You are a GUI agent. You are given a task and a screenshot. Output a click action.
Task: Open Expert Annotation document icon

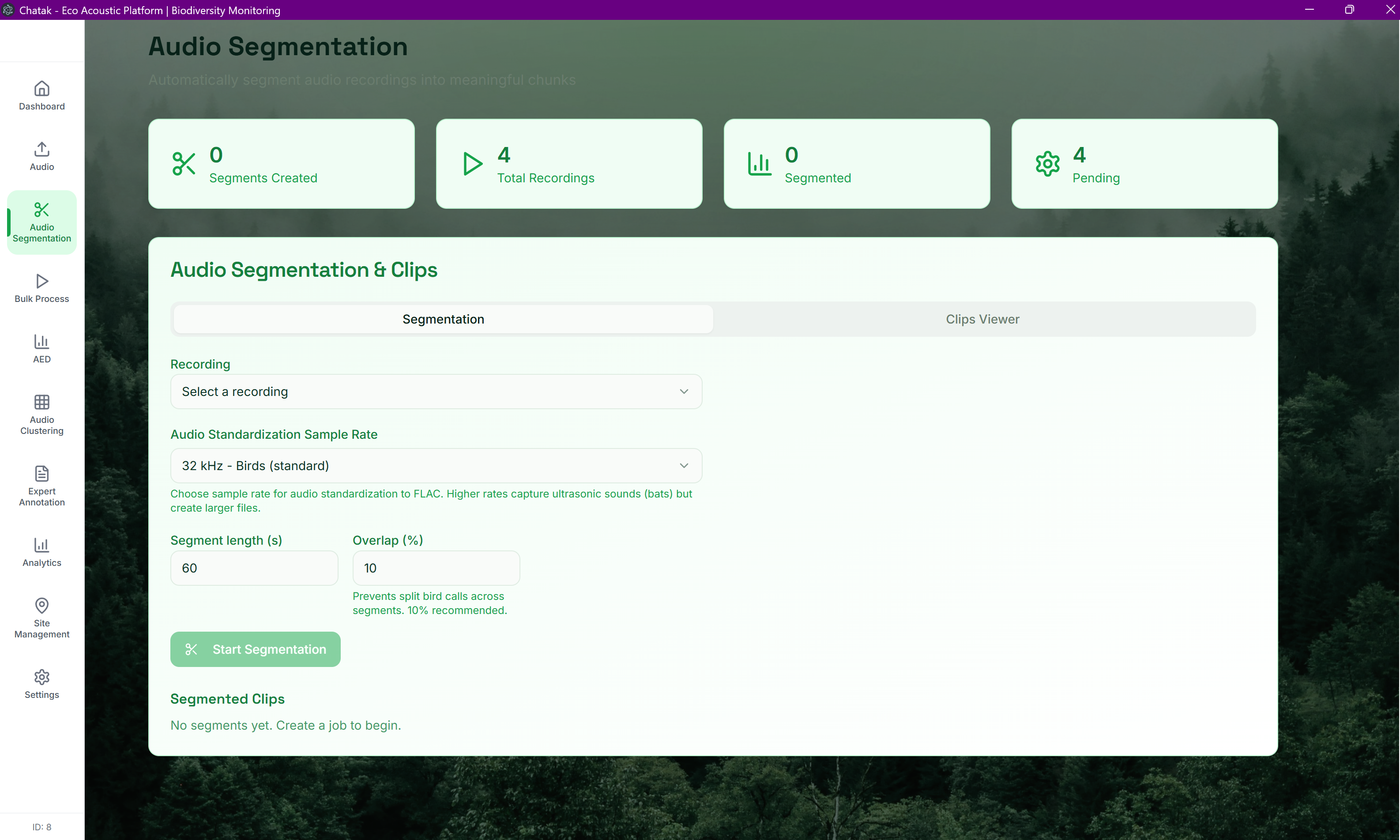coord(42,473)
